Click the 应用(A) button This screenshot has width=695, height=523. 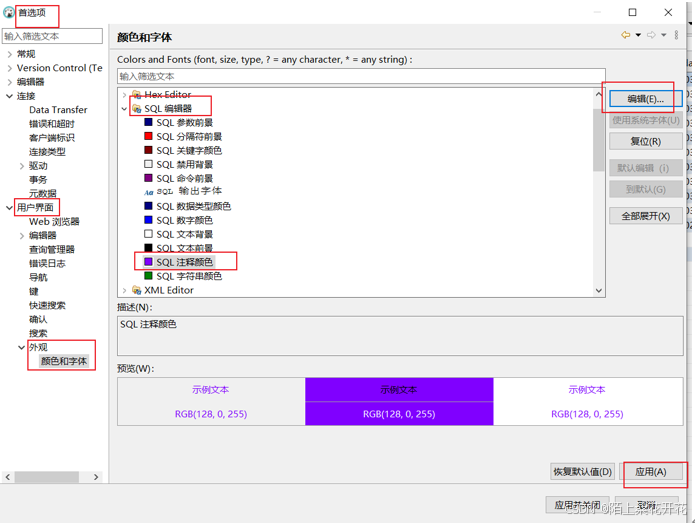[x=650, y=472]
